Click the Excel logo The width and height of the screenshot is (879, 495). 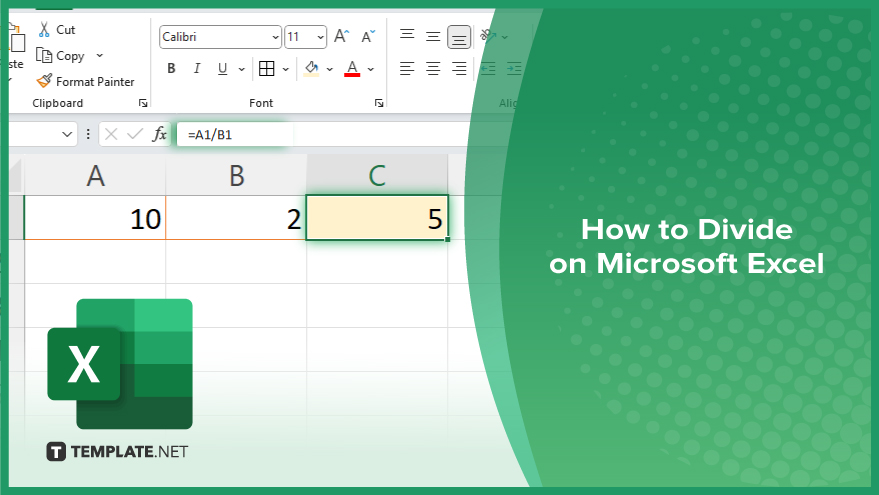(120, 364)
